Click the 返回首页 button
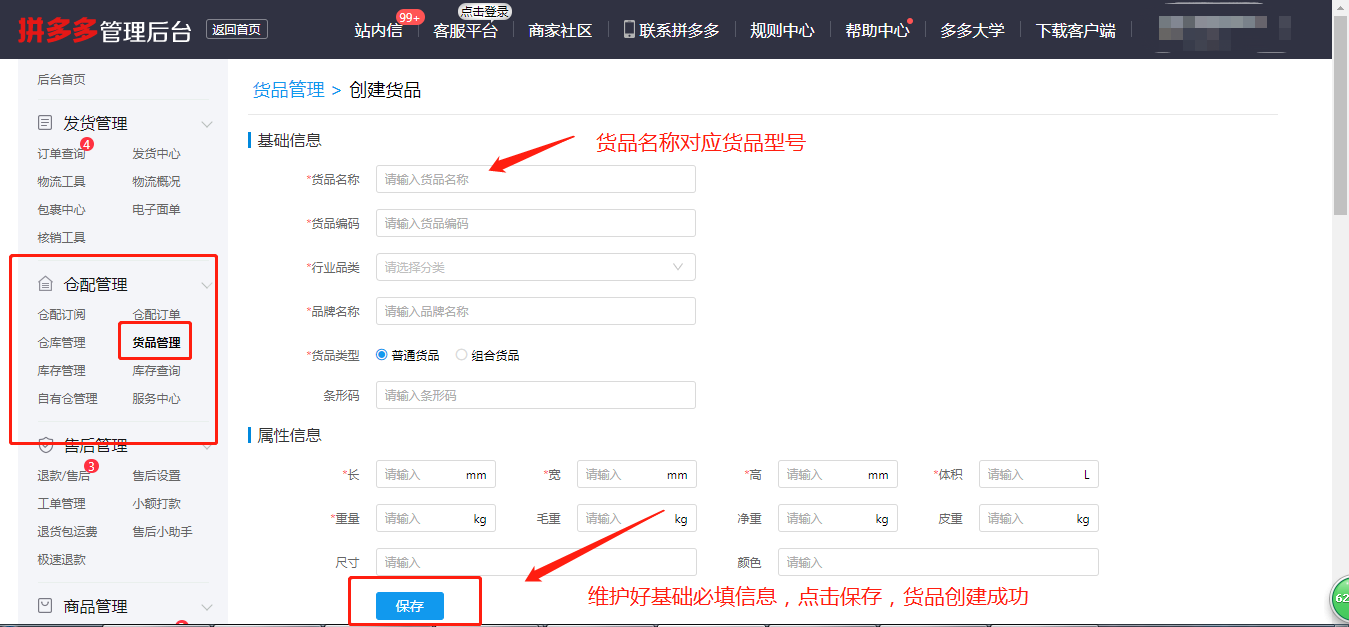The width and height of the screenshot is (1349, 627). click(x=237, y=30)
